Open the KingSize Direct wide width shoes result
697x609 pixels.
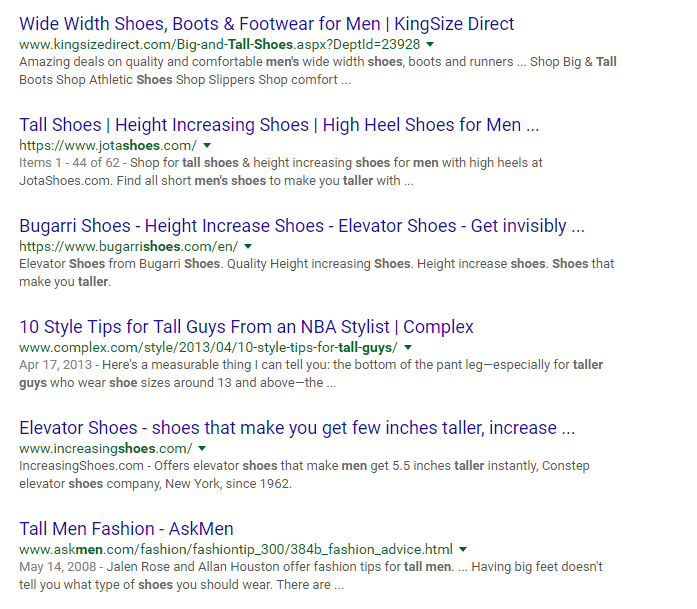(267, 24)
